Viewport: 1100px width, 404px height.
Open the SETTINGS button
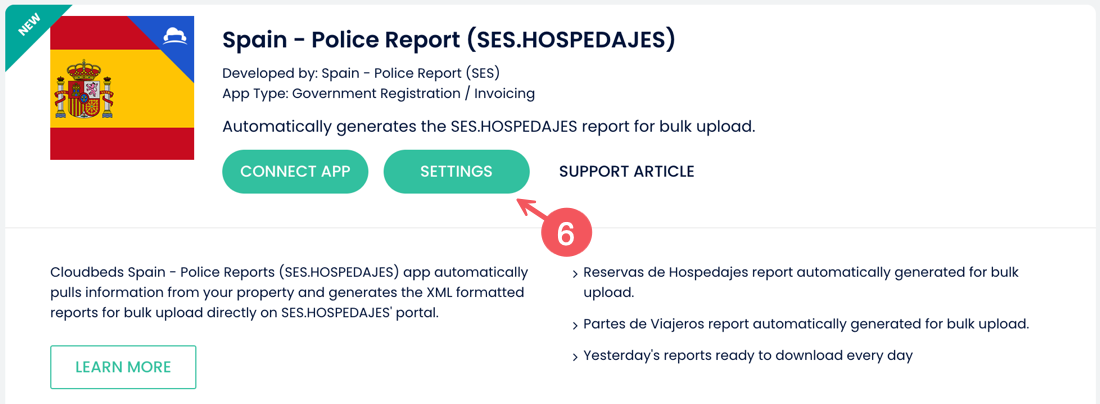pos(456,171)
